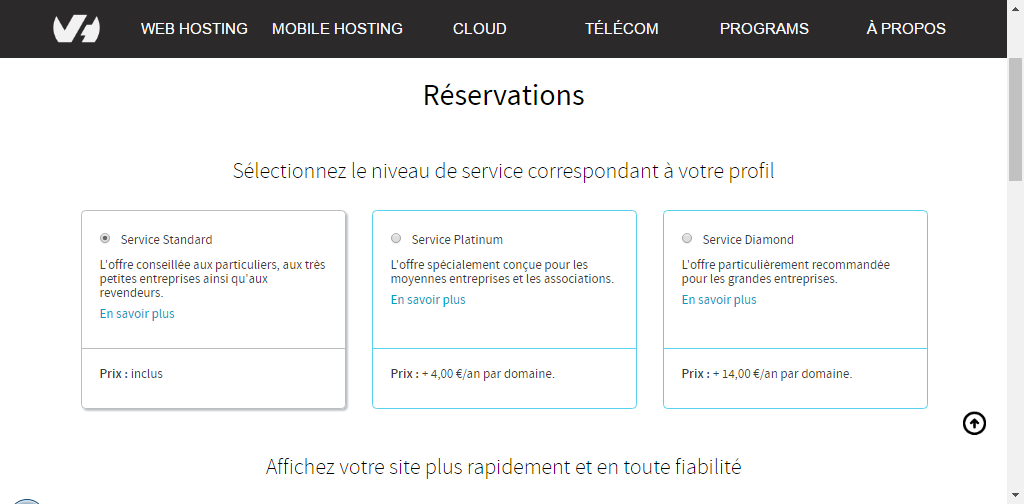Click the Service Diamond price section
This screenshot has width=1024, height=504.
click(x=795, y=378)
